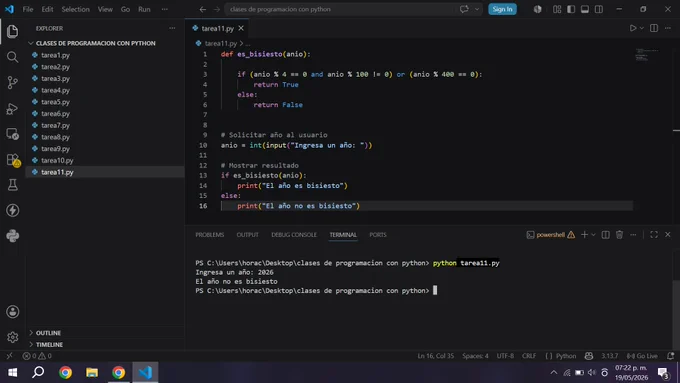Toggle primary side bar visibility
Image resolution: width=680 pixels, height=383 pixels.
click(571, 9)
